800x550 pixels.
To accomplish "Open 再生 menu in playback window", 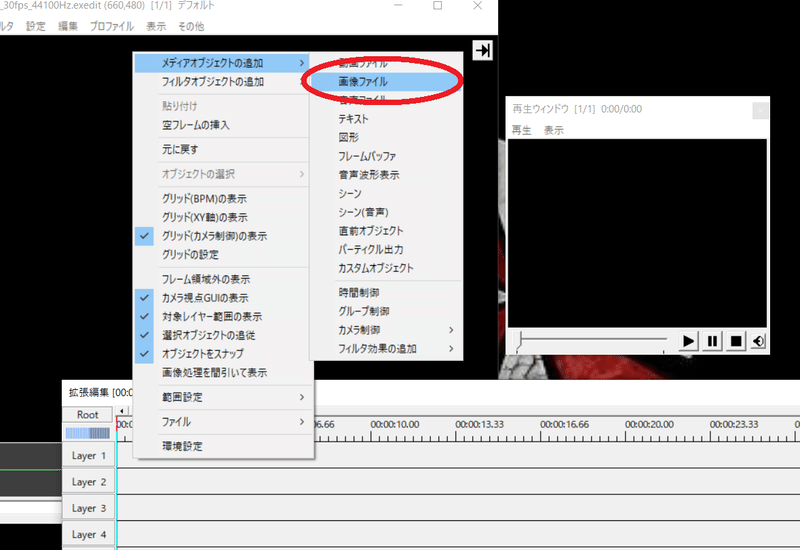I will [521, 130].
